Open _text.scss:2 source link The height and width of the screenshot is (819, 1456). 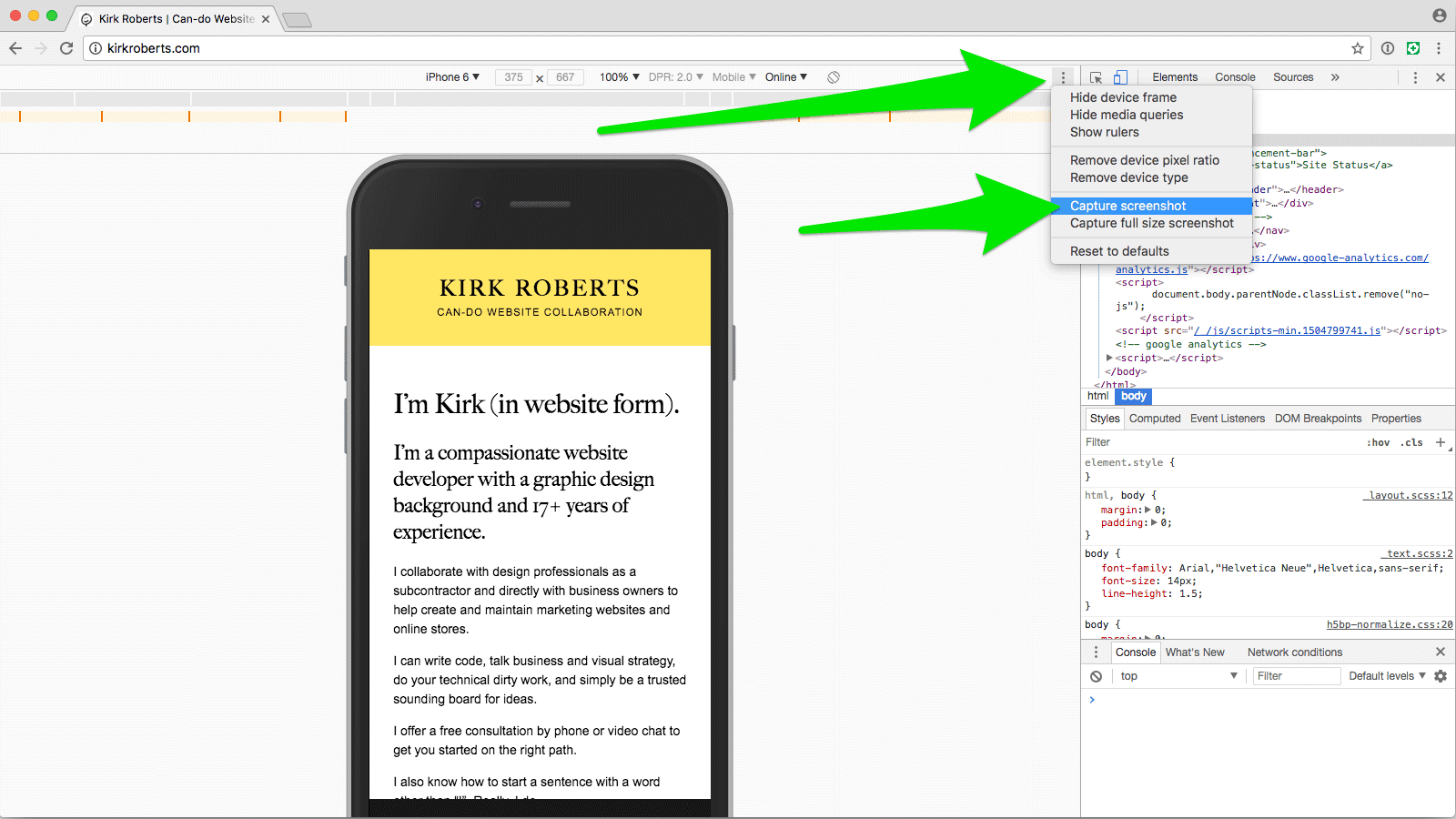coord(1417,553)
